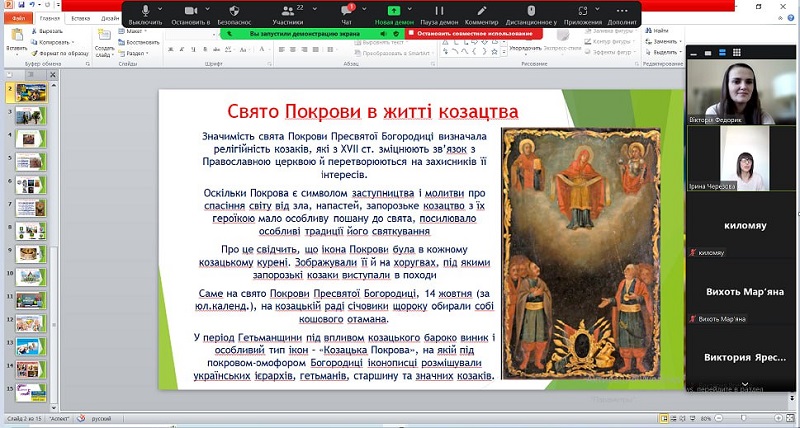Click zoom in plus in status bar
Viewport: 800px width, 428px height.
pos(779,418)
